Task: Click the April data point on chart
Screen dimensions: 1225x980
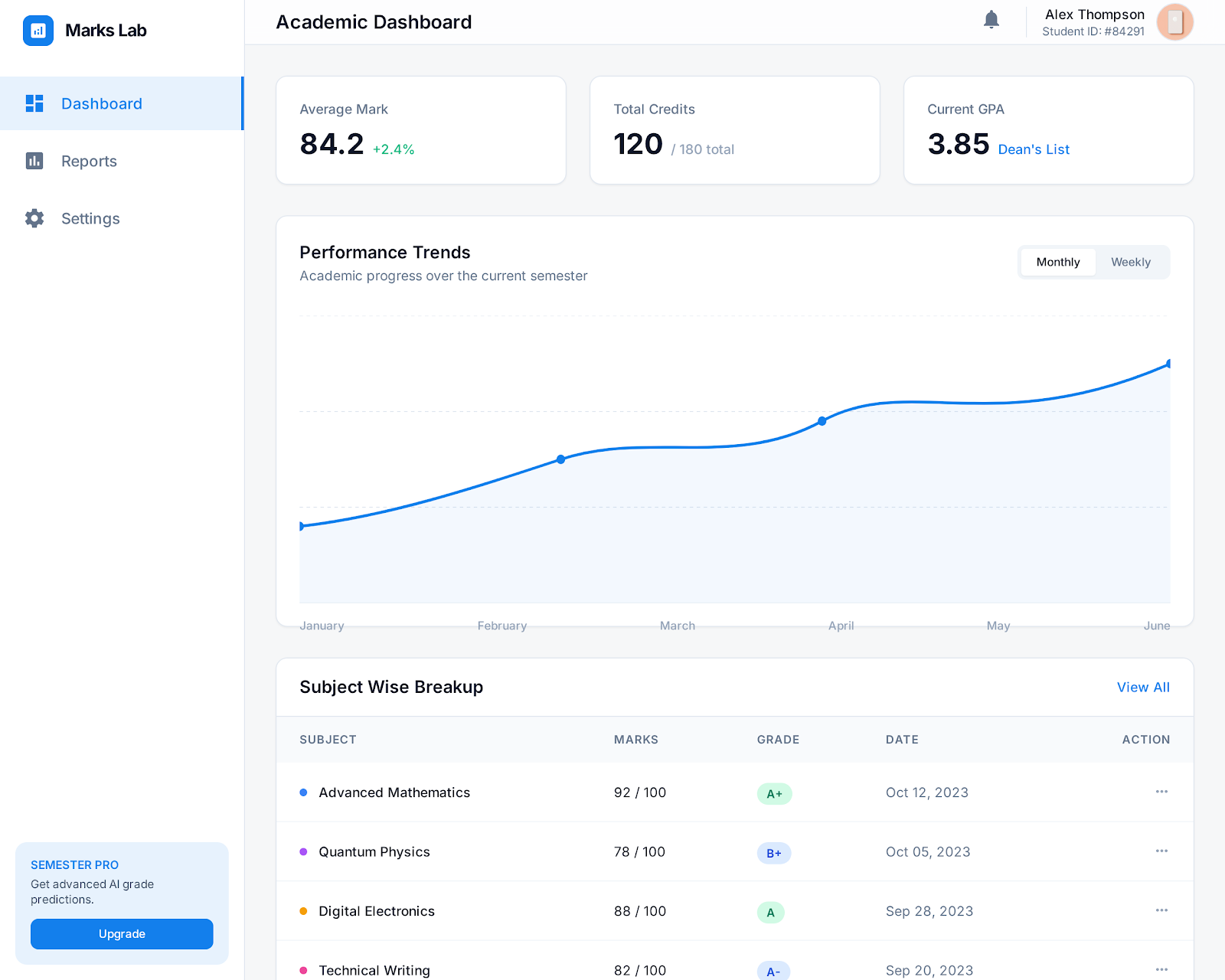Action: click(822, 421)
